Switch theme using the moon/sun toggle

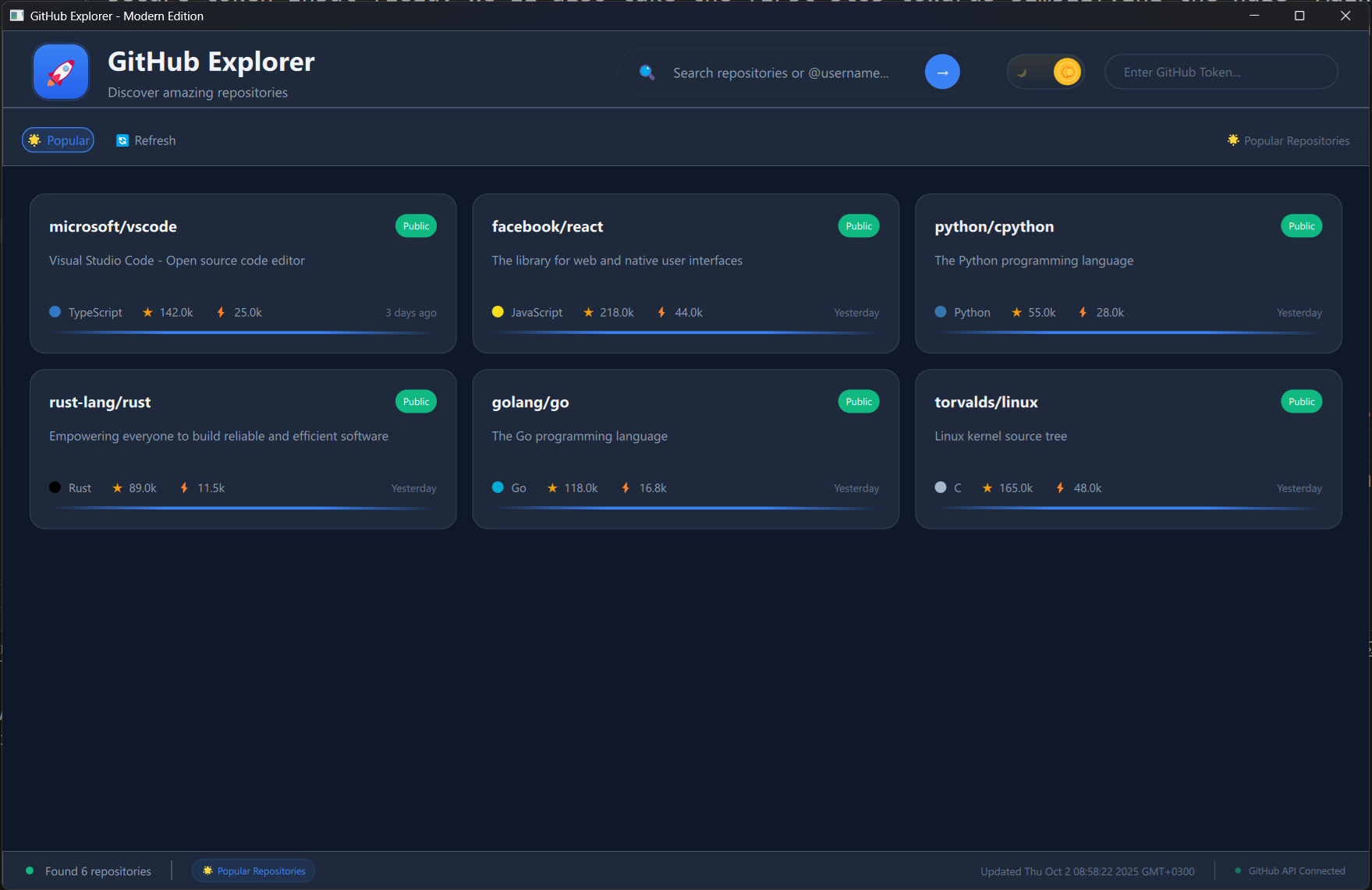click(x=1045, y=71)
